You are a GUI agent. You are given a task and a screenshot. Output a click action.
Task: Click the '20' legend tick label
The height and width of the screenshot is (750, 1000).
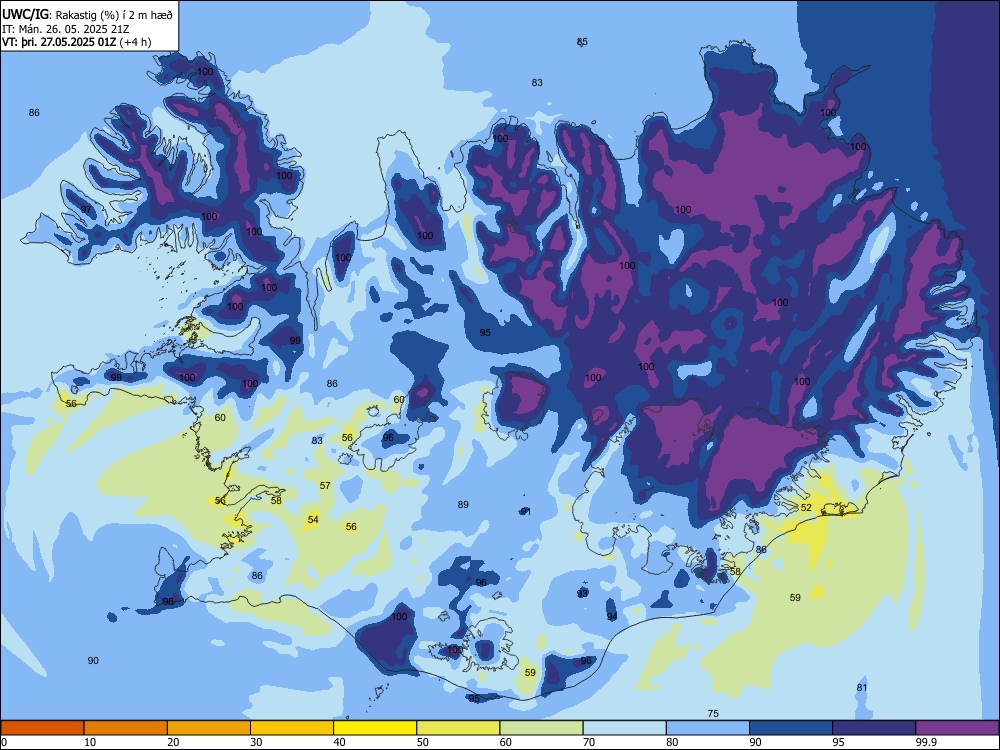click(173, 742)
